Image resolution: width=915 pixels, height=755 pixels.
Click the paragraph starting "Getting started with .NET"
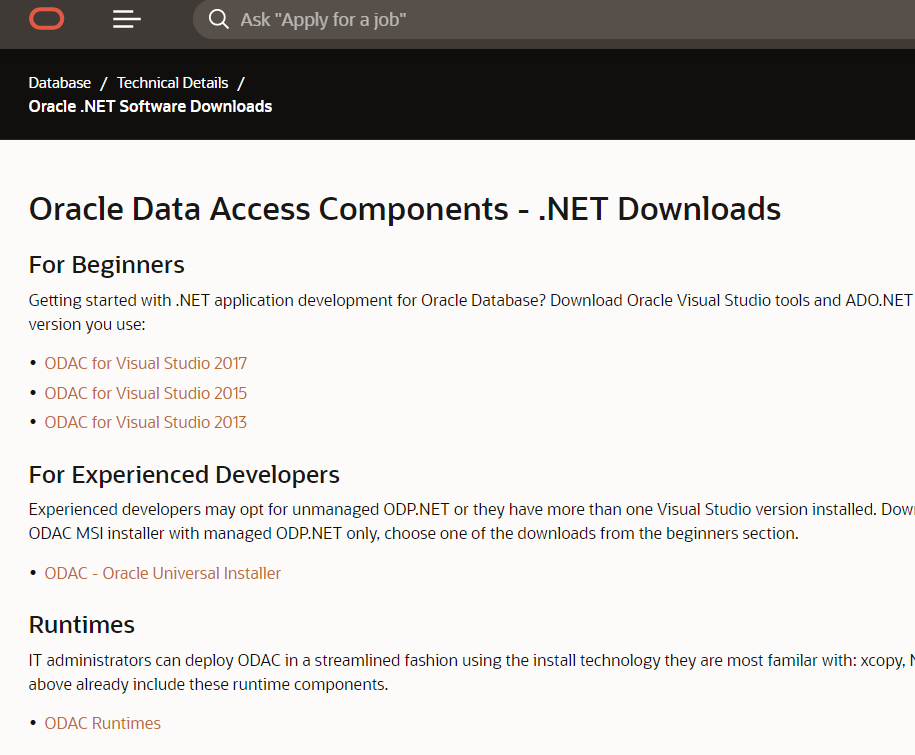point(470,312)
